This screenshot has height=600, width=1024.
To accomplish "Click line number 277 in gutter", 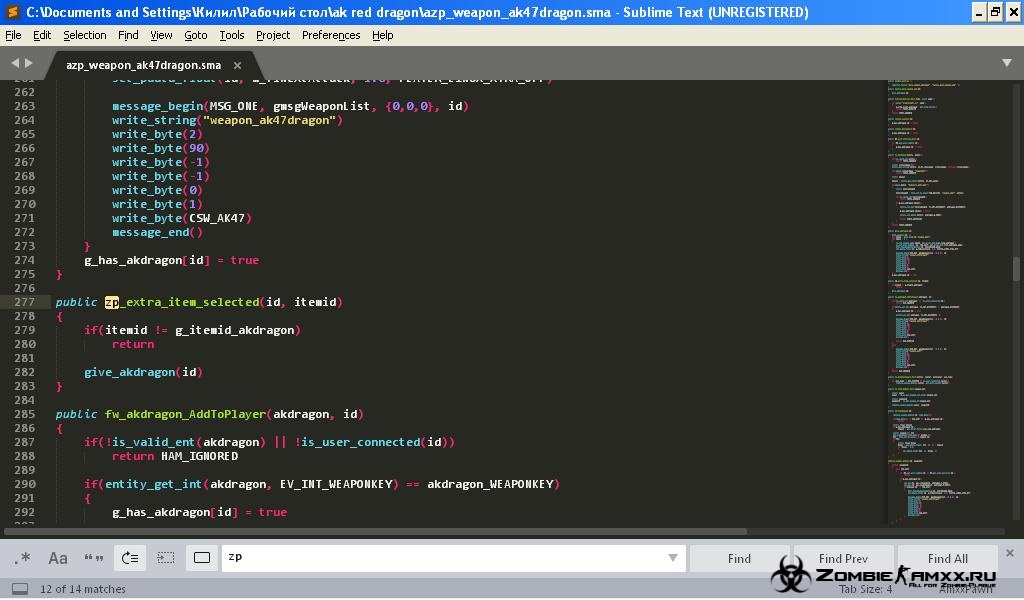I will pyautogui.click(x=24, y=302).
